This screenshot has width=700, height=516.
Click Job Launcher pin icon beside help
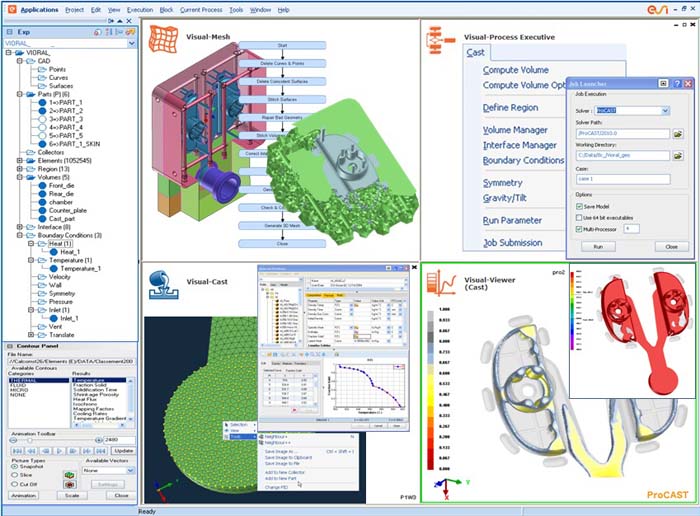click(x=663, y=83)
